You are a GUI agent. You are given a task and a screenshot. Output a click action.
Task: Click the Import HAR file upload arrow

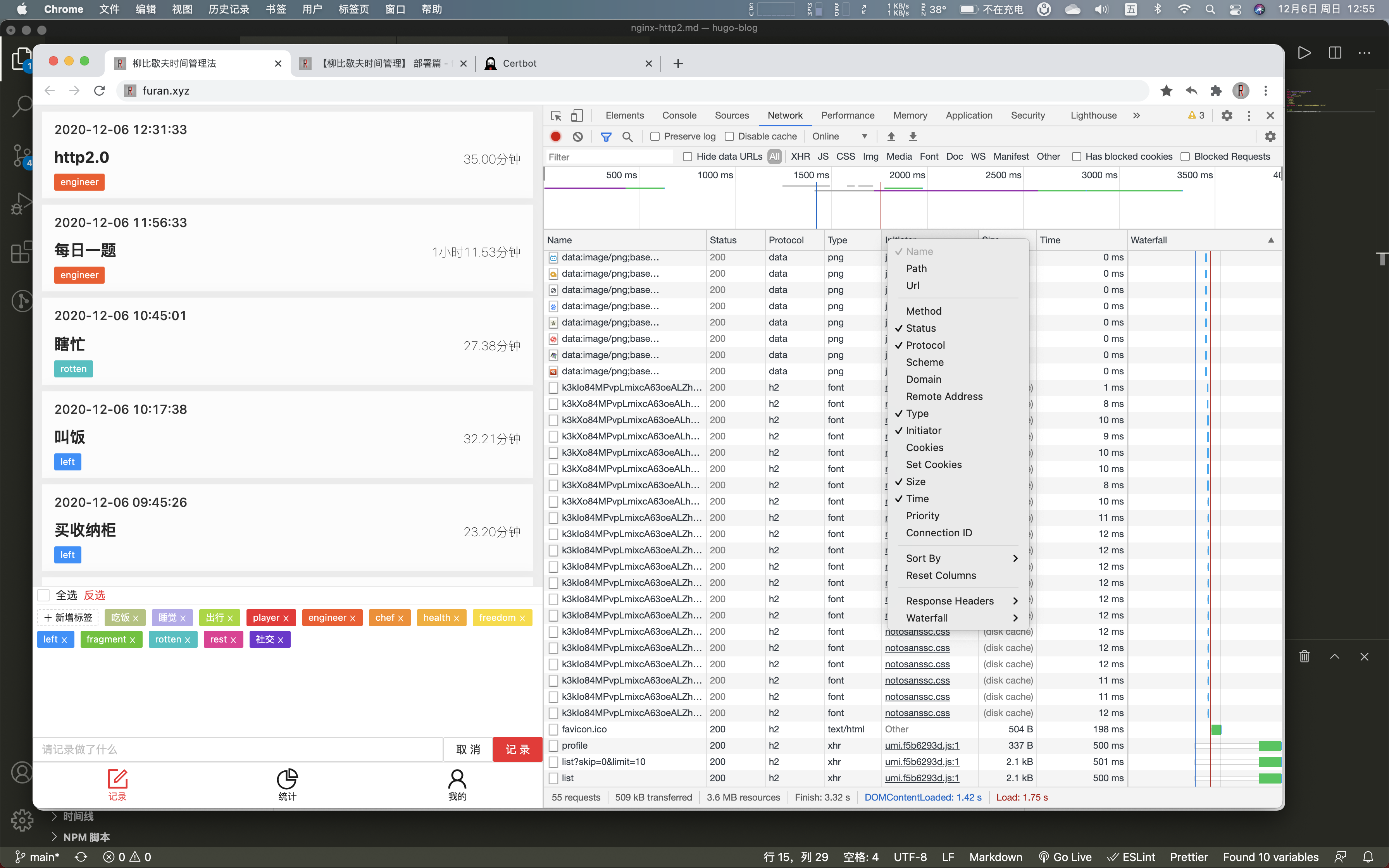[x=891, y=136]
